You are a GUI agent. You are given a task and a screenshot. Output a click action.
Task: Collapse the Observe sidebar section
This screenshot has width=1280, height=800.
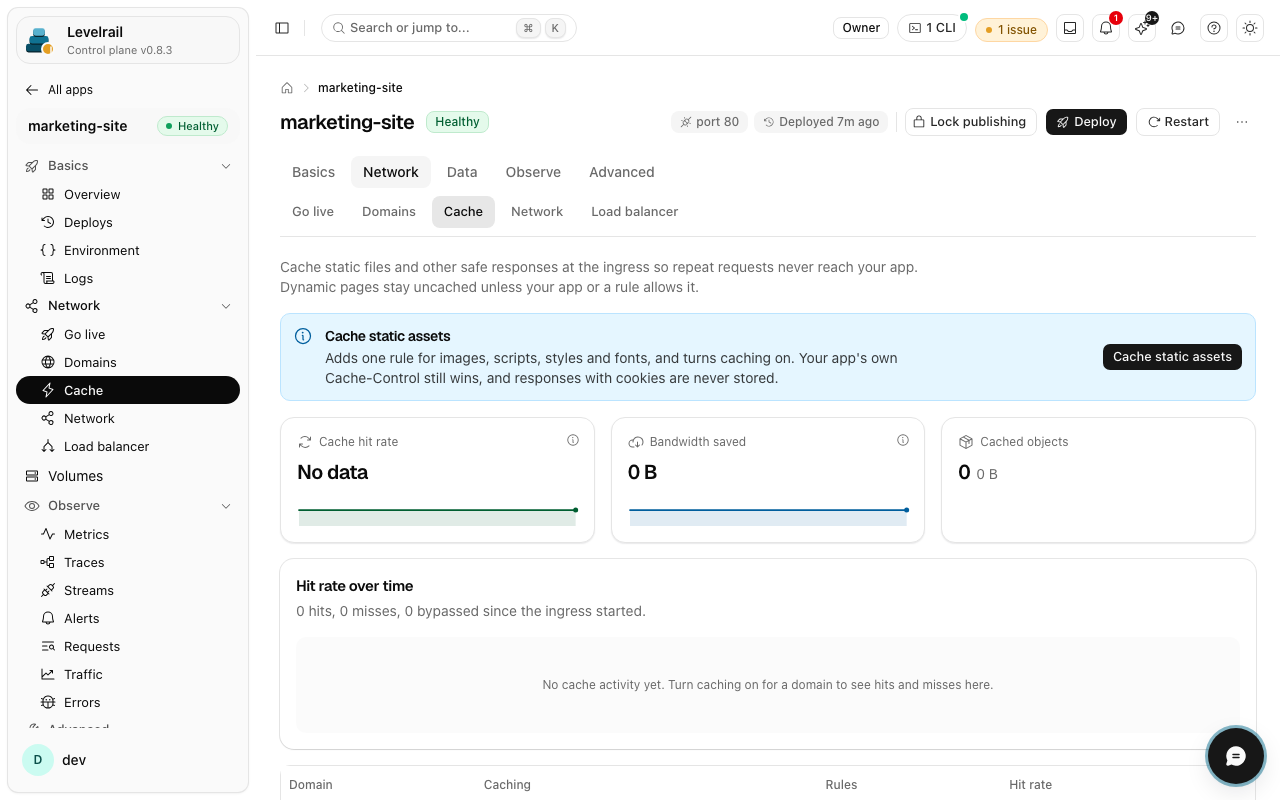(128, 506)
